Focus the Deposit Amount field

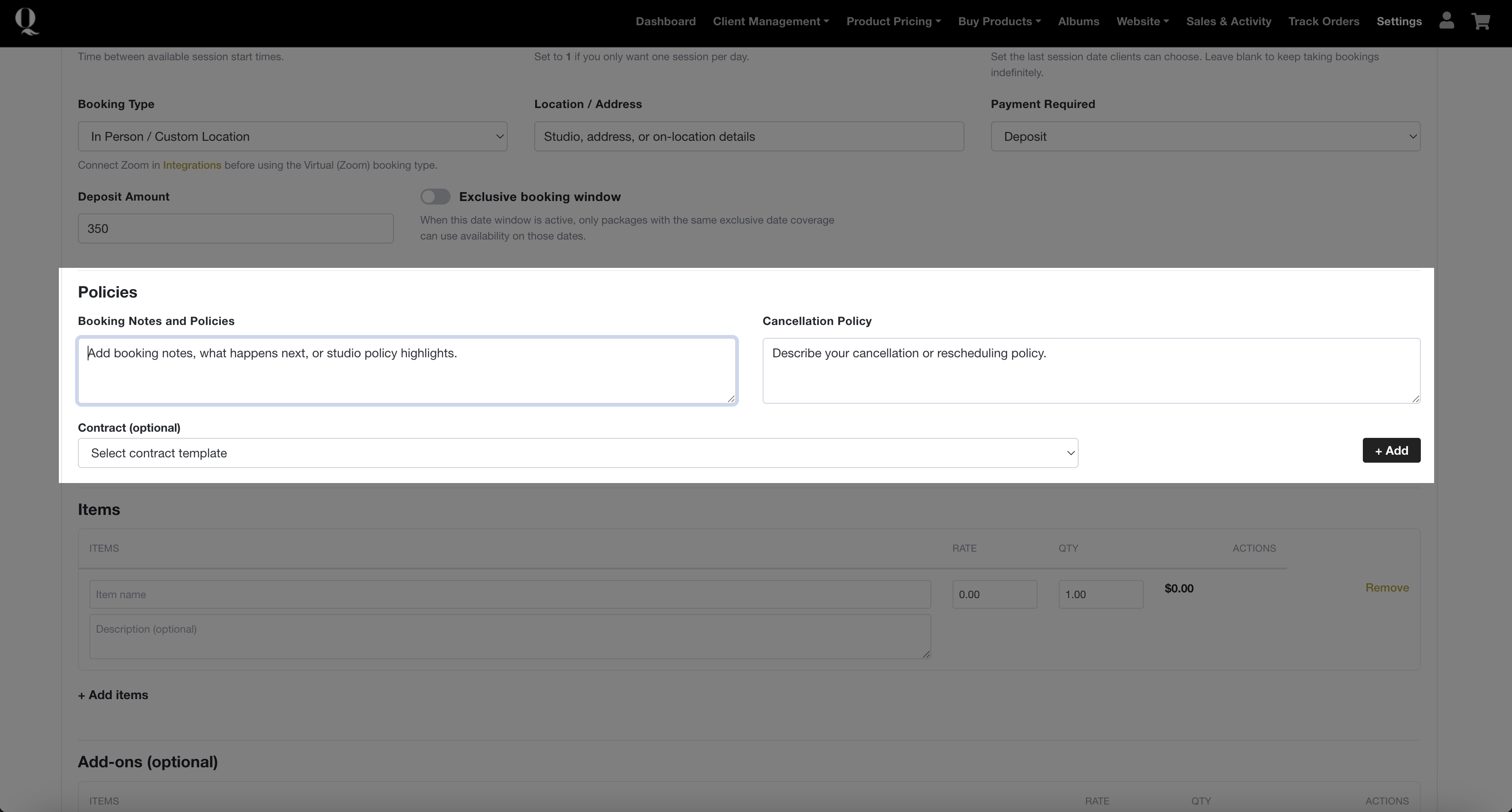pyautogui.click(x=235, y=229)
